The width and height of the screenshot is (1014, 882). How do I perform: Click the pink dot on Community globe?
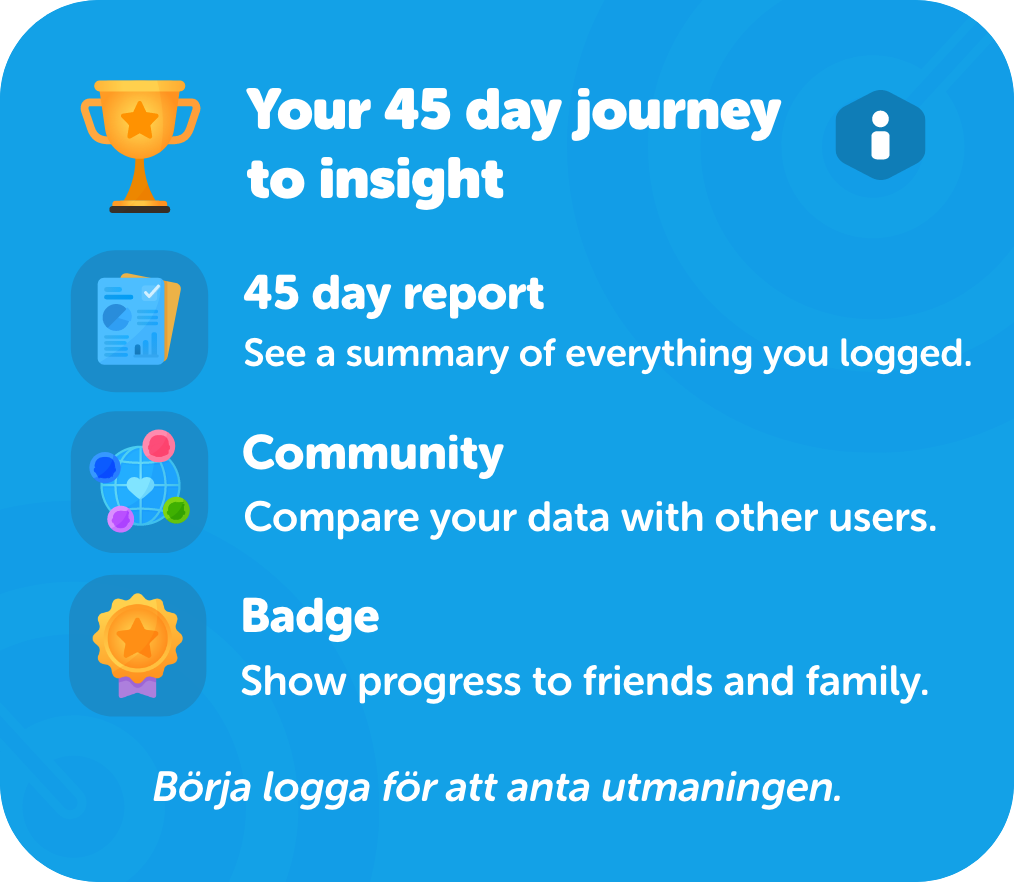click(158, 443)
